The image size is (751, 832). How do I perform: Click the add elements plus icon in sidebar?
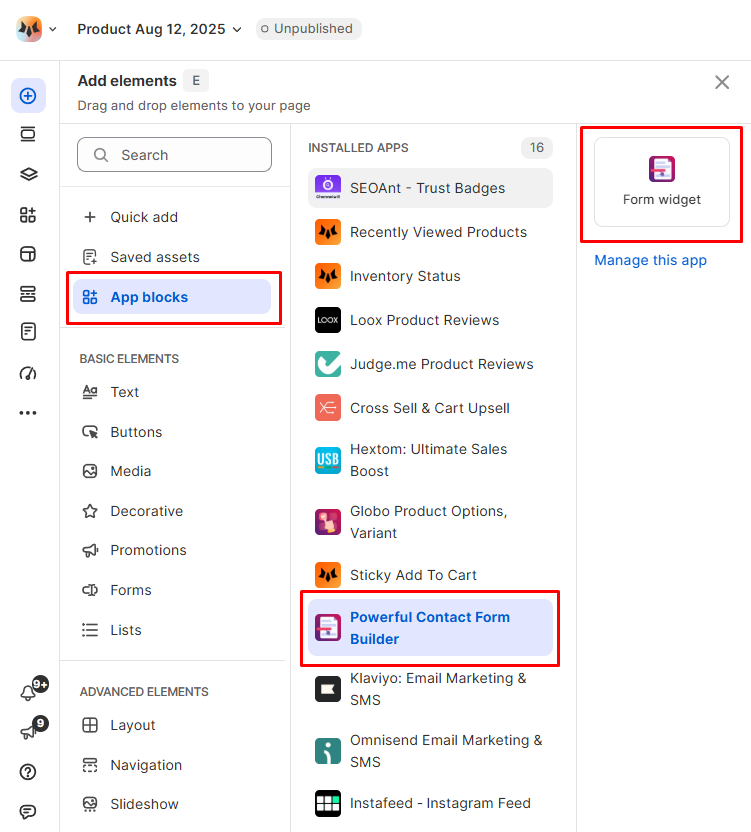(28, 96)
